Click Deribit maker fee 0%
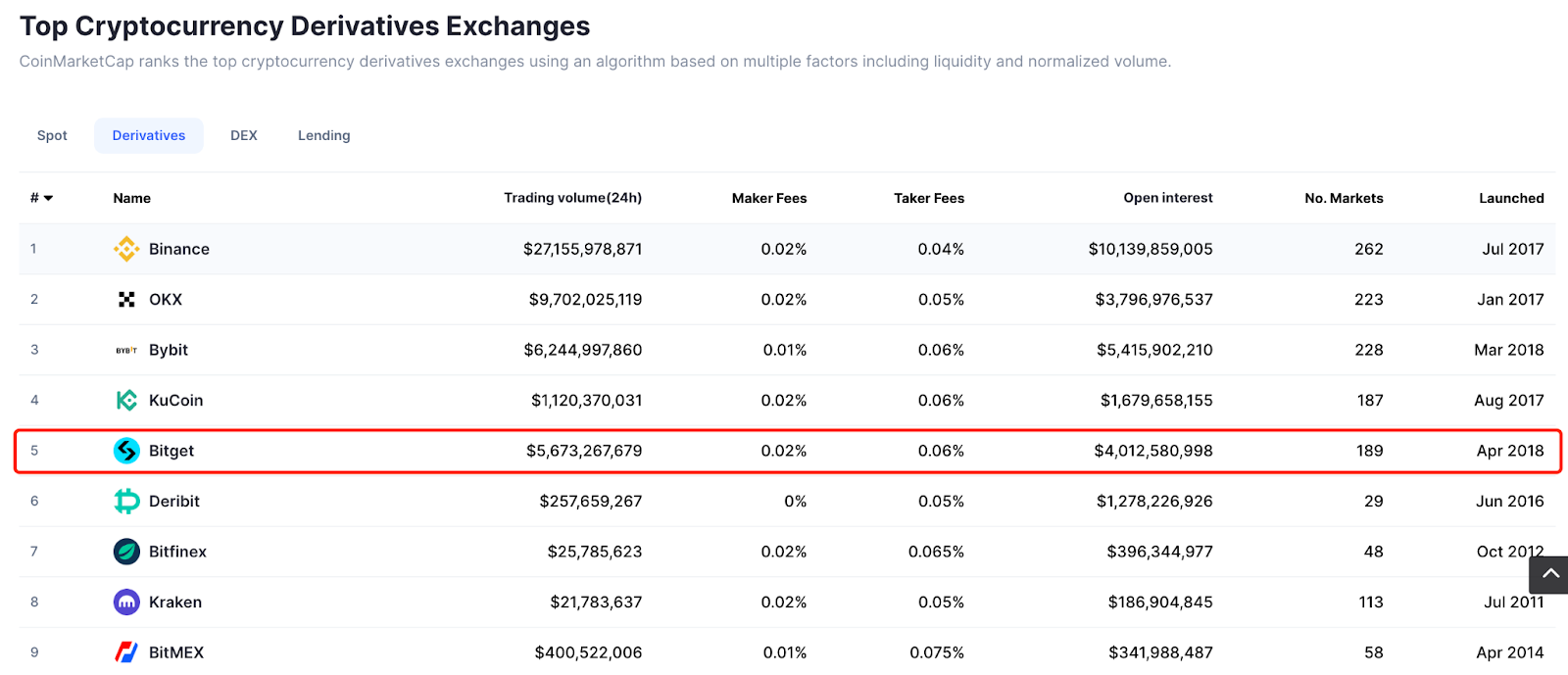The image size is (1568, 675). tap(796, 501)
